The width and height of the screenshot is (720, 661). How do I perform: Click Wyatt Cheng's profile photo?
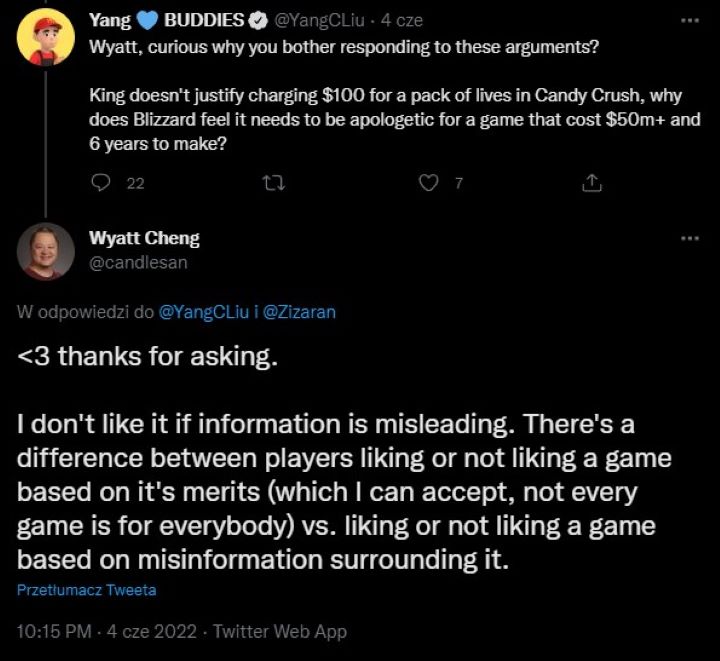click(x=45, y=251)
